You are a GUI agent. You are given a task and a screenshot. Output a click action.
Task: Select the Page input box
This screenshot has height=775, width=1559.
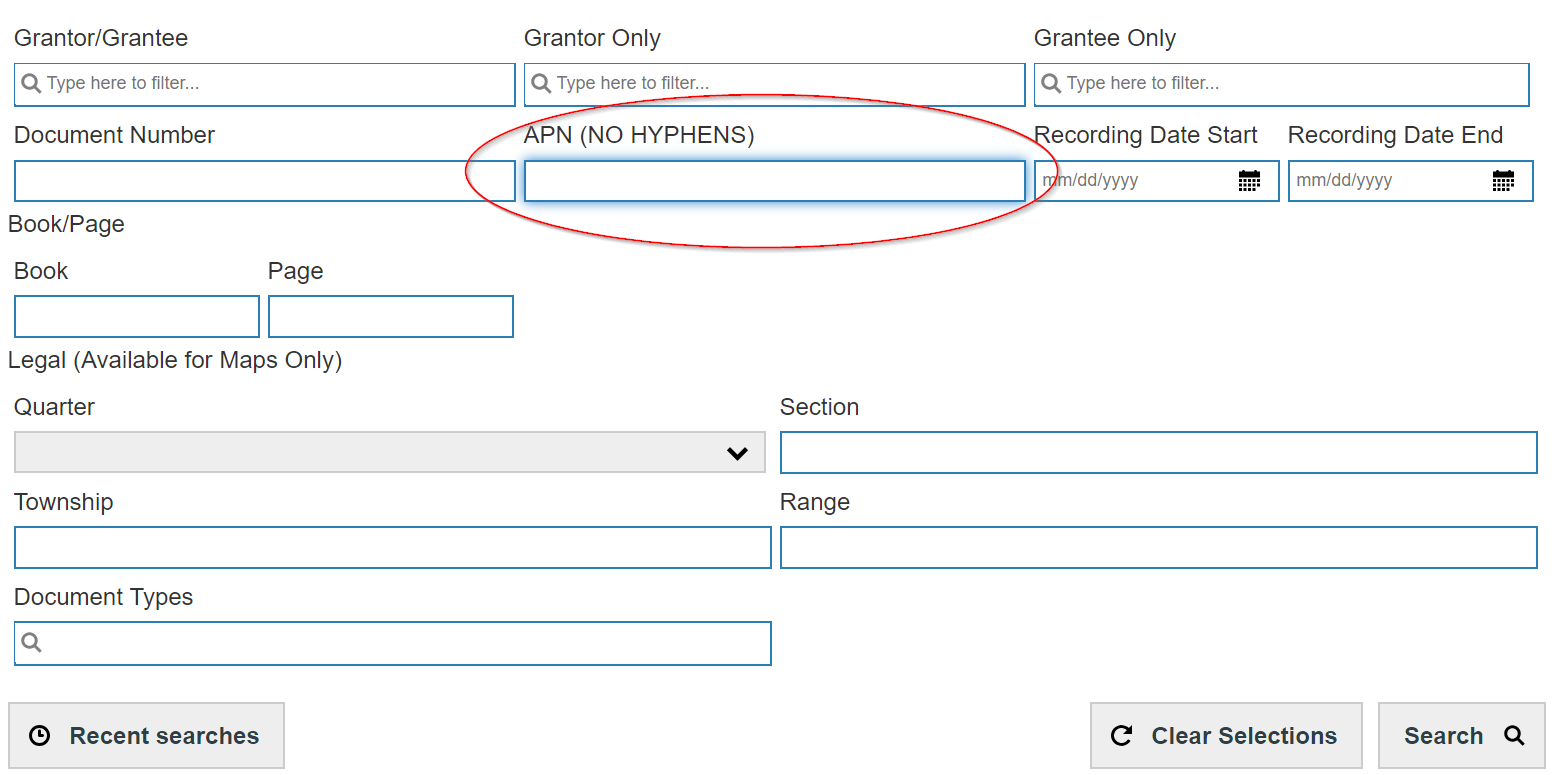tap(390, 316)
